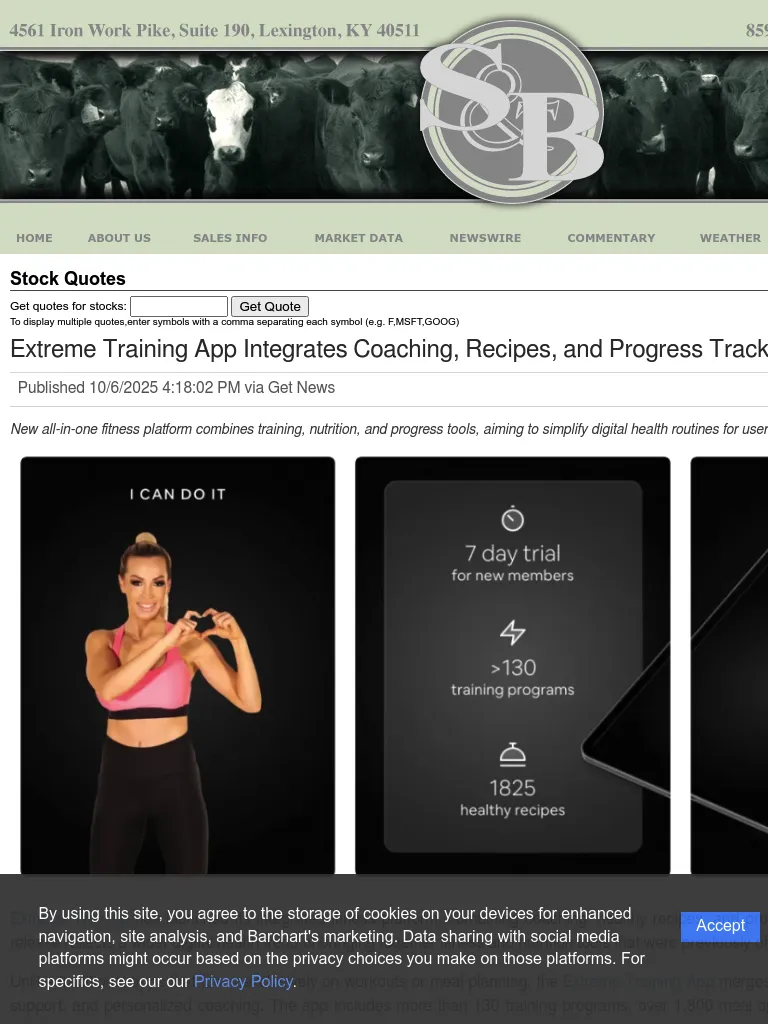Focus the stock symbol input field
Image resolution: width=768 pixels, height=1024 pixels.
[x=179, y=307]
